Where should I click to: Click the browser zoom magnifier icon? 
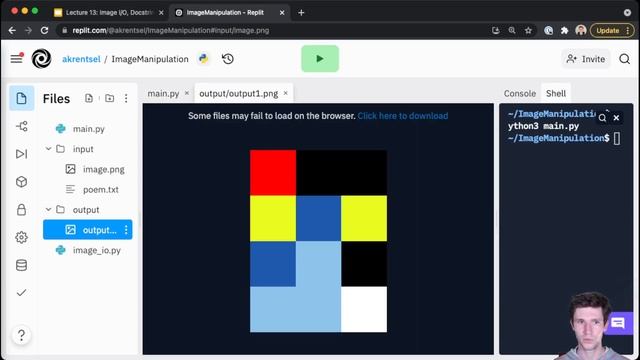[x=512, y=31]
